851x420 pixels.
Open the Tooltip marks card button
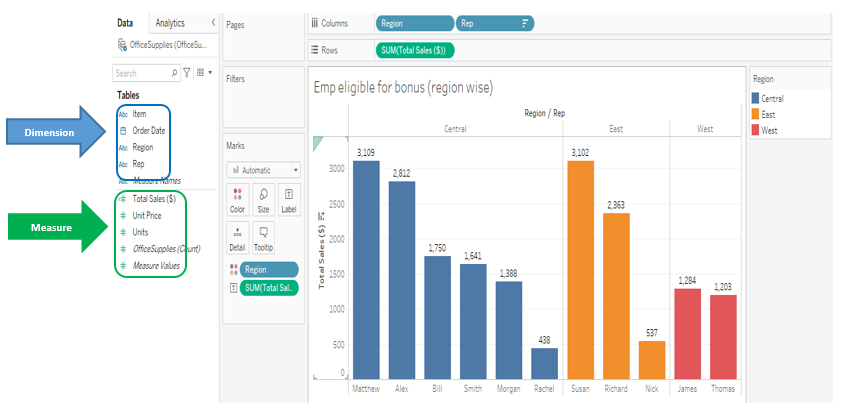point(263,238)
